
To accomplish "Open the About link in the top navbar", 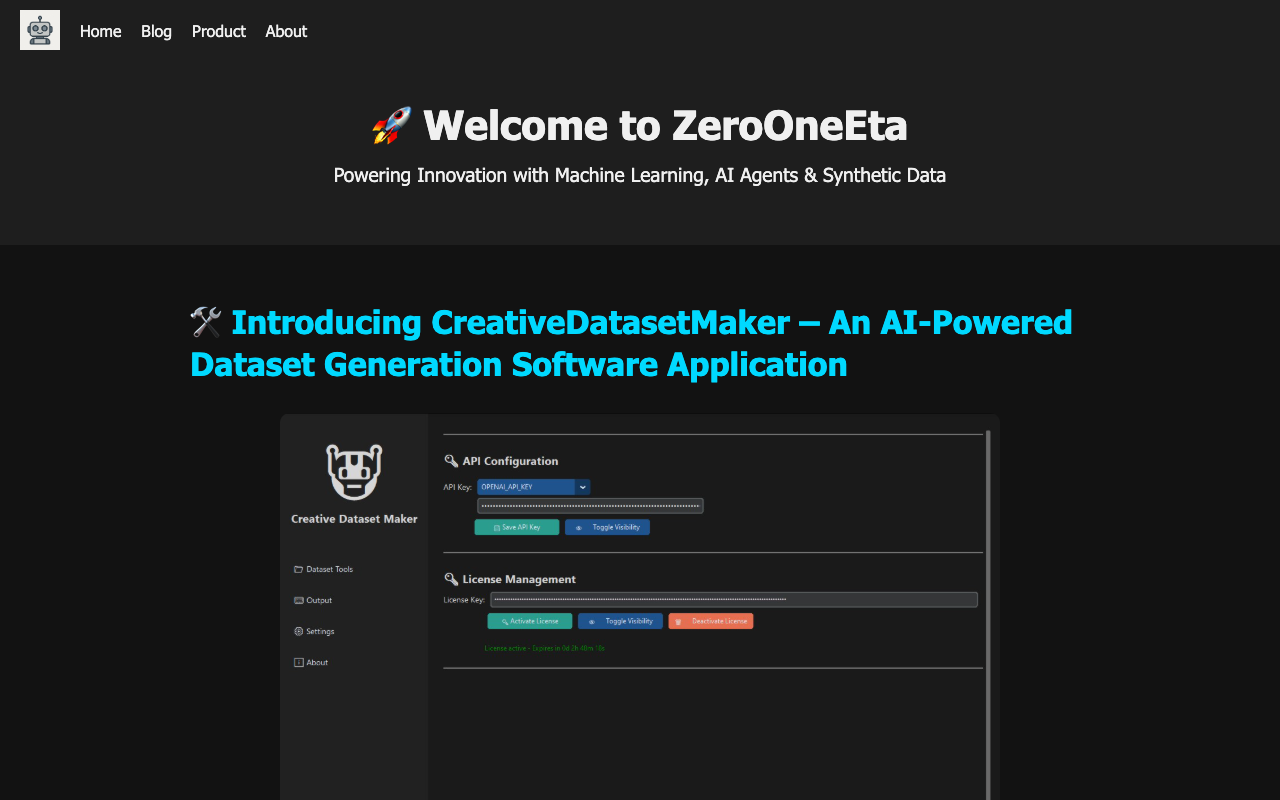I will coord(286,31).
